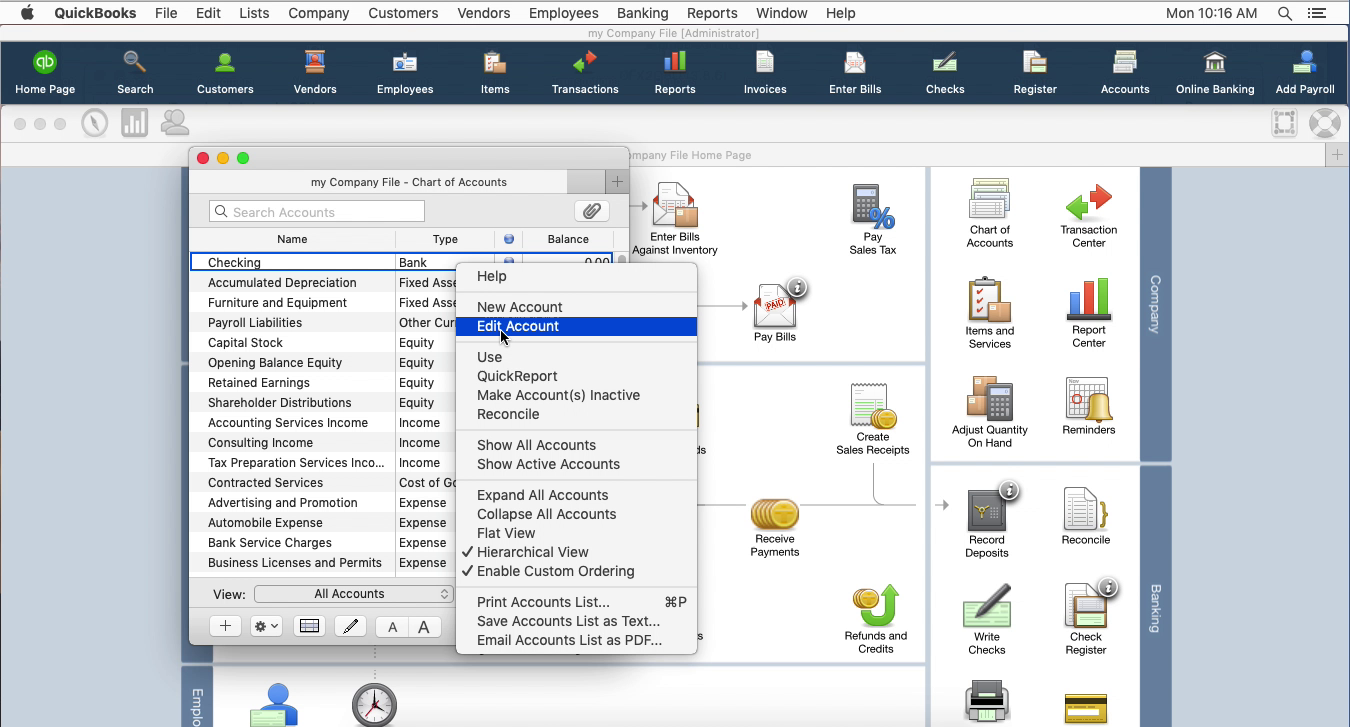Image resolution: width=1350 pixels, height=727 pixels.
Task: Open Items and Services icon
Action: (990, 313)
